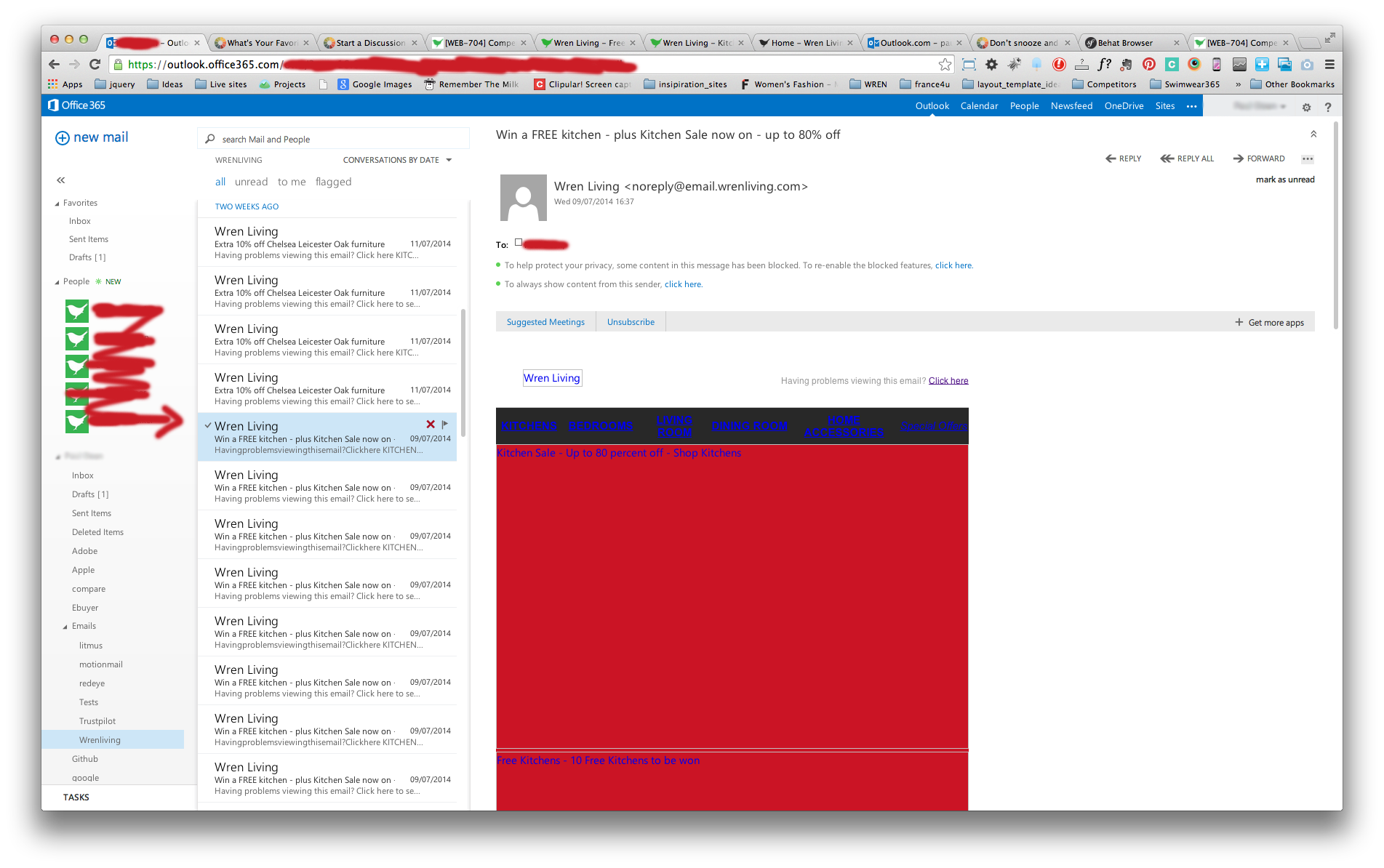Screen dimensions: 1384x868
Task: Select the unread filter
Action: click(251, 182)
